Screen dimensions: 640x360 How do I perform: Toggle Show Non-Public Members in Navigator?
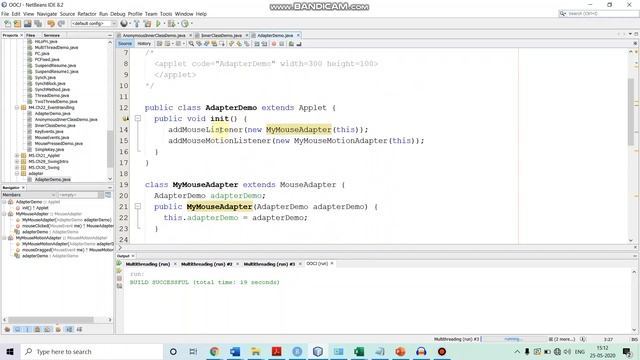click(37, 329)
